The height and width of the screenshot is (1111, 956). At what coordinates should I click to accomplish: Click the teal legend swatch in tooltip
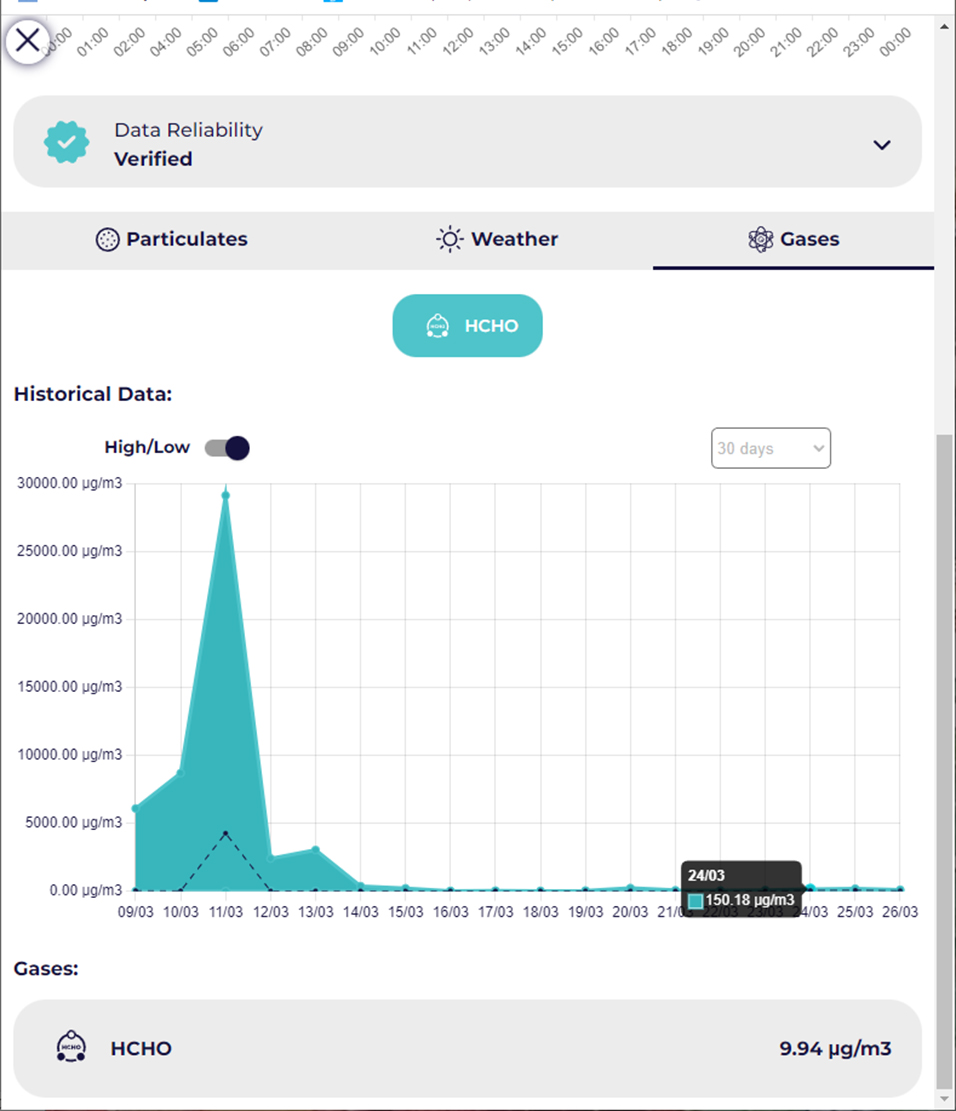696,901
